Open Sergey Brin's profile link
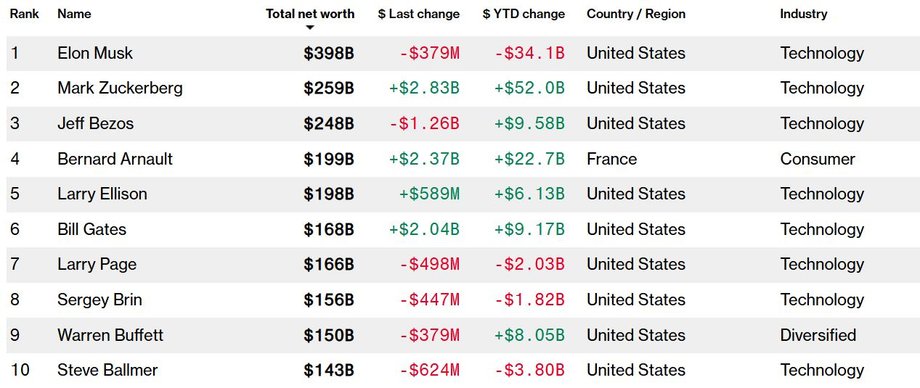The image size is (920, 388). coord(100,300)
